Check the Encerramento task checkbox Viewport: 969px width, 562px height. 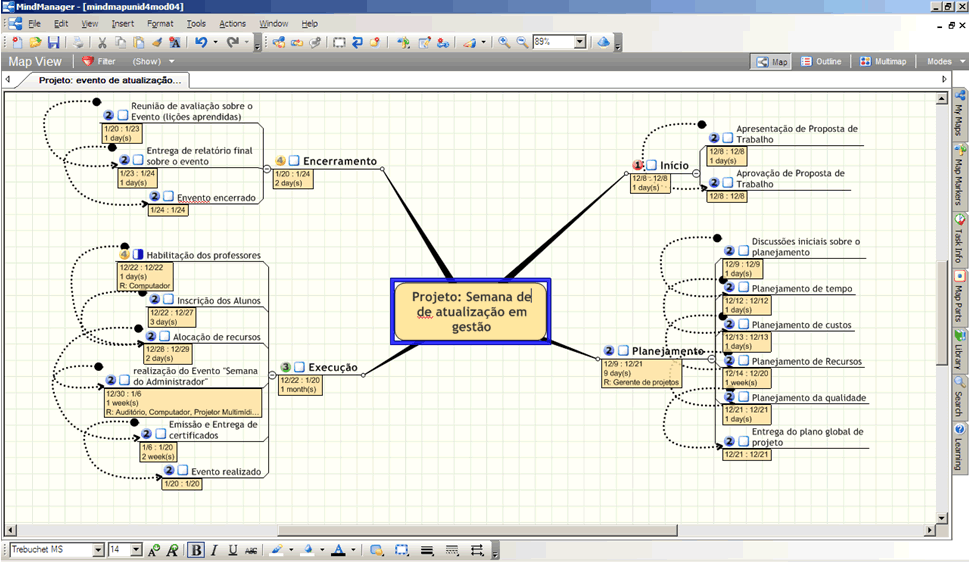(x=295, y=161)
